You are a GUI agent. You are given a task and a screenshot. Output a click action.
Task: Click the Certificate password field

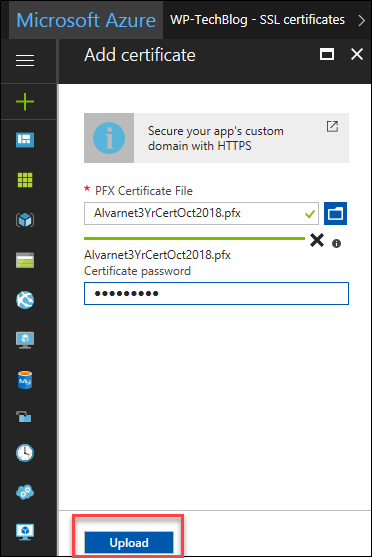pos(216,294)
